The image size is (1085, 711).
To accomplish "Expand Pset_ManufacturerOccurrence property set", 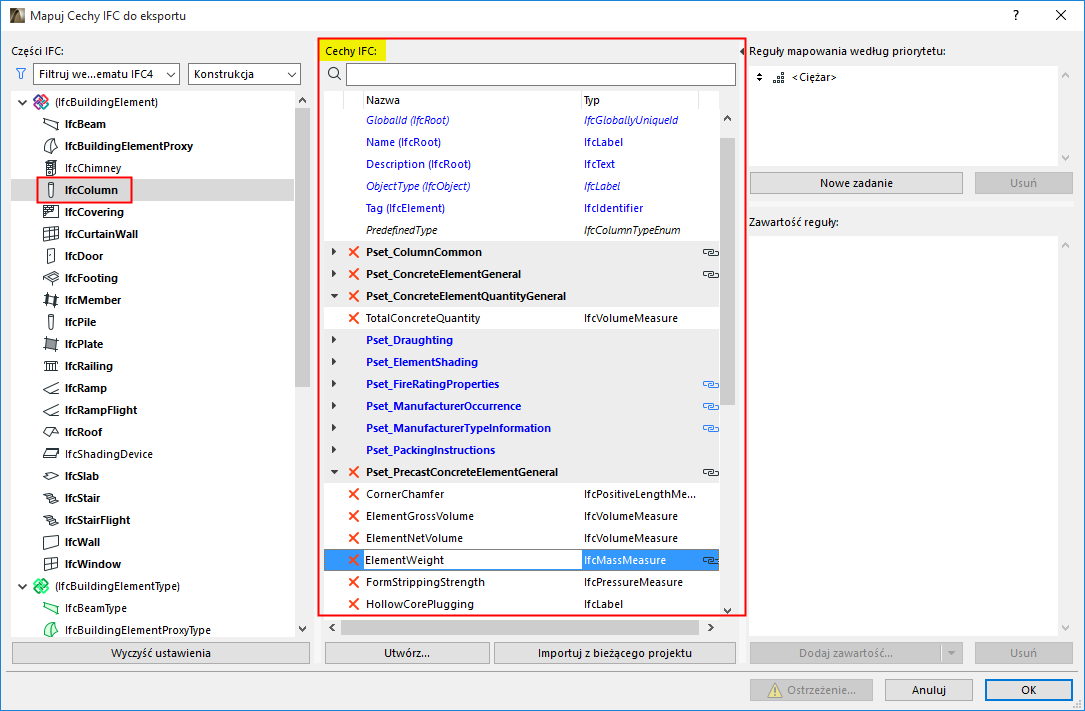I will (x=334, y=406).
